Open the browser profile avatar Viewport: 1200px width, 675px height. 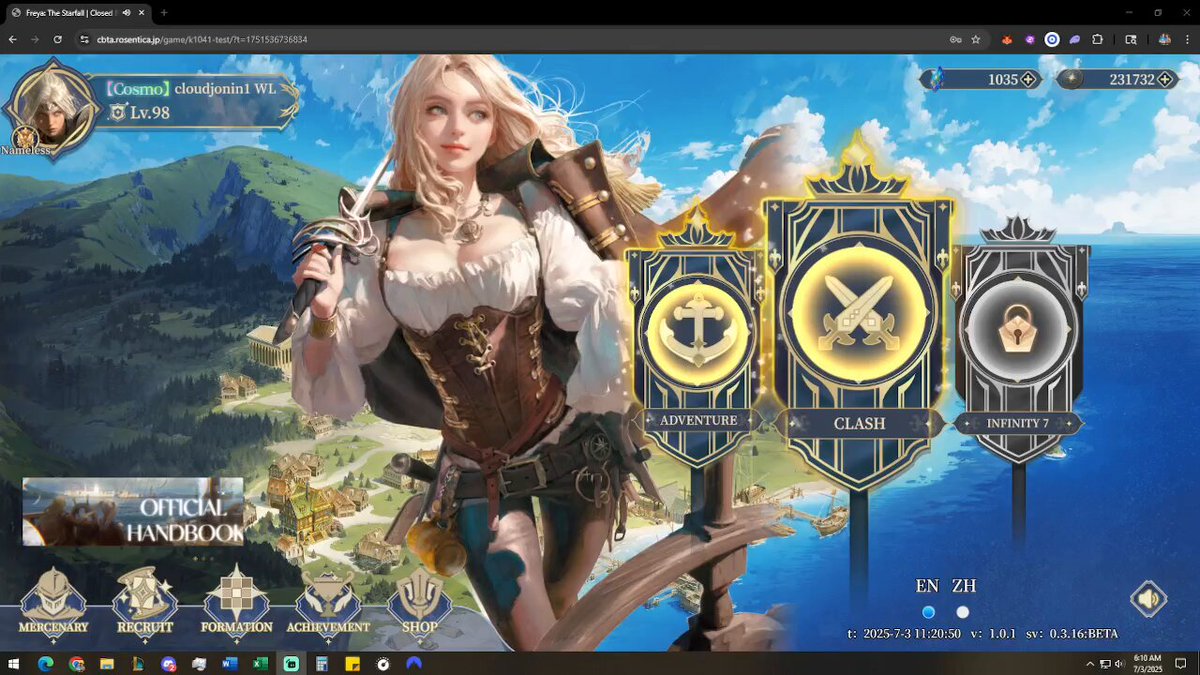click(1165, 39)
